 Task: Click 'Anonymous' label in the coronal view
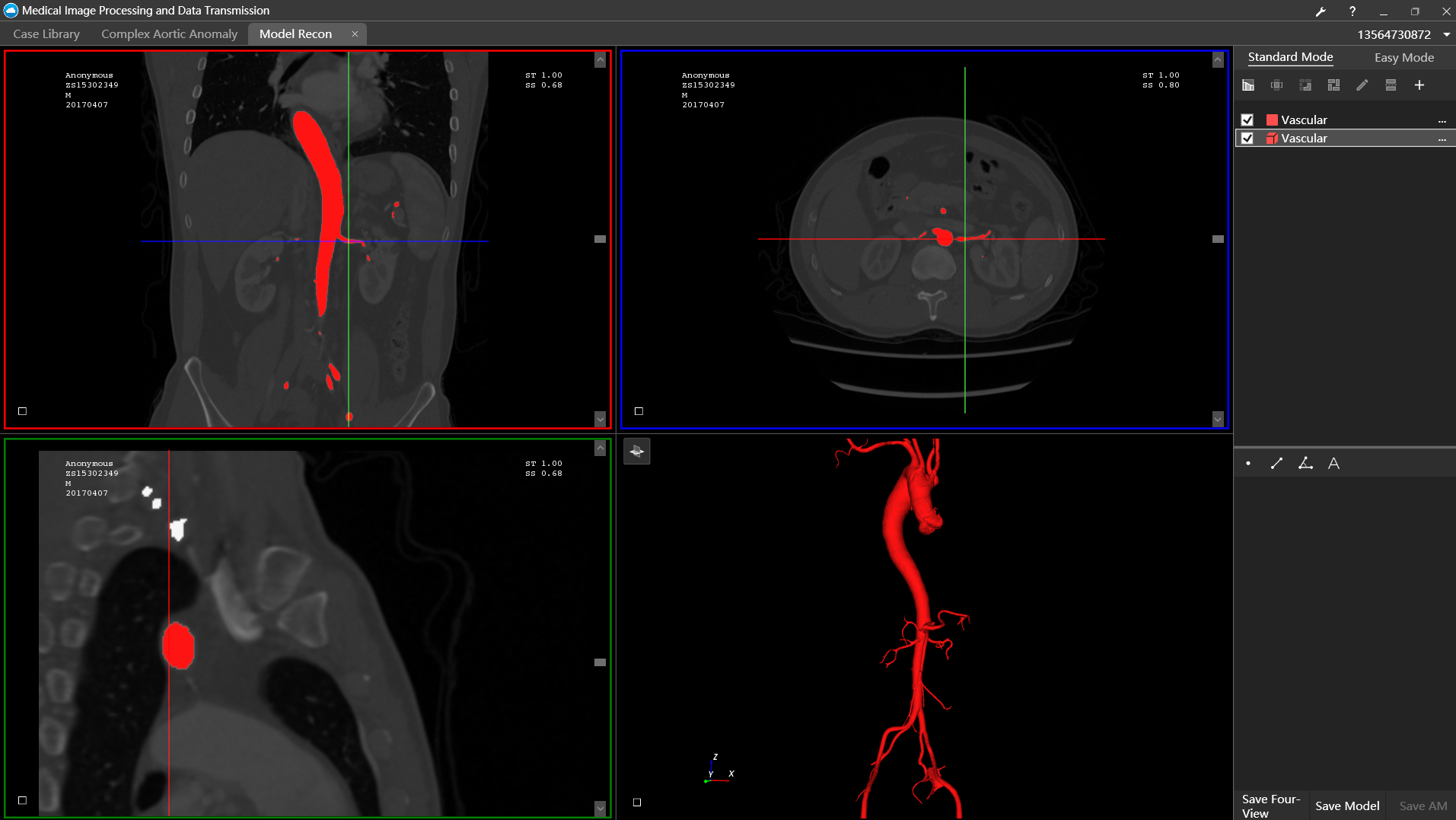(x=89, y=75)
